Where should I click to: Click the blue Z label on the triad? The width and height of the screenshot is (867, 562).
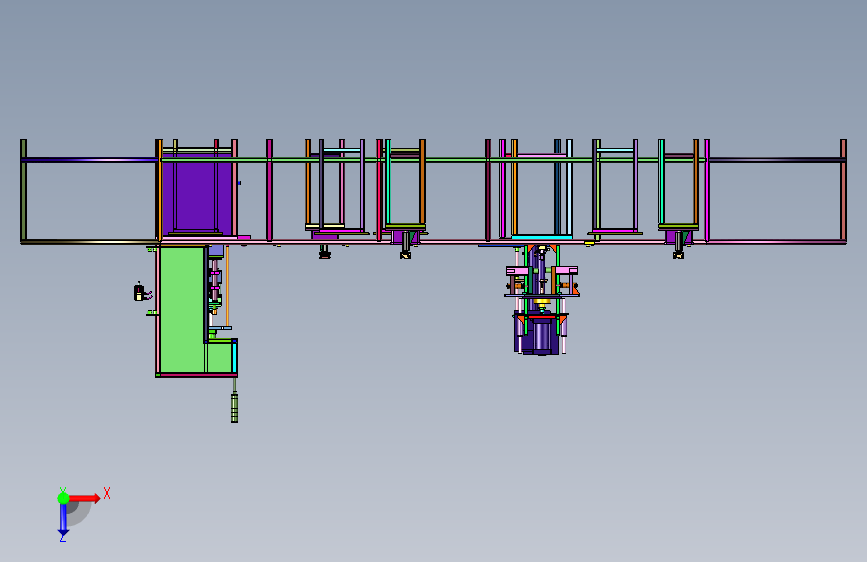click(63, 538)
